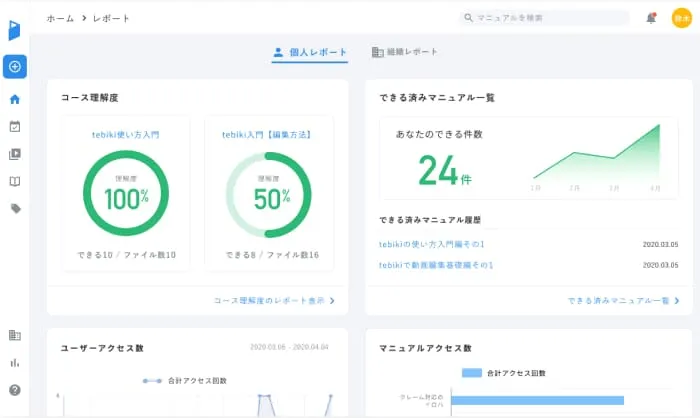Viewport: 700px width, 418px height.
Task: Open tebiki使い方入門 course link
Action: tap(125, 135)
